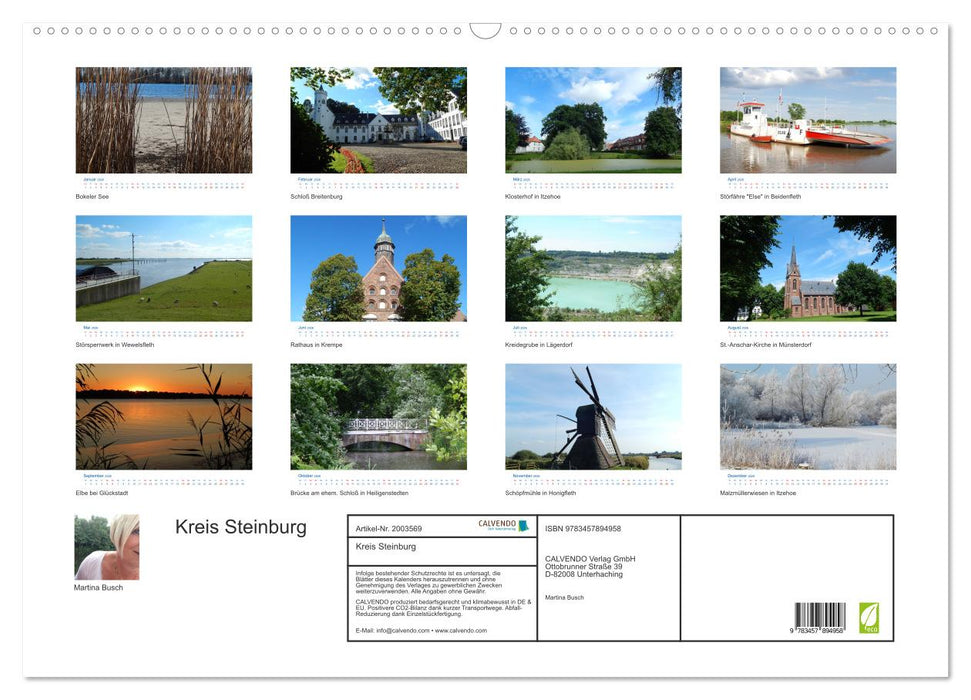Image resolution: width=971 pixels, height=700 pixels.
Task: Click the Martina Busch portrait photo
Action: [107, 547]
